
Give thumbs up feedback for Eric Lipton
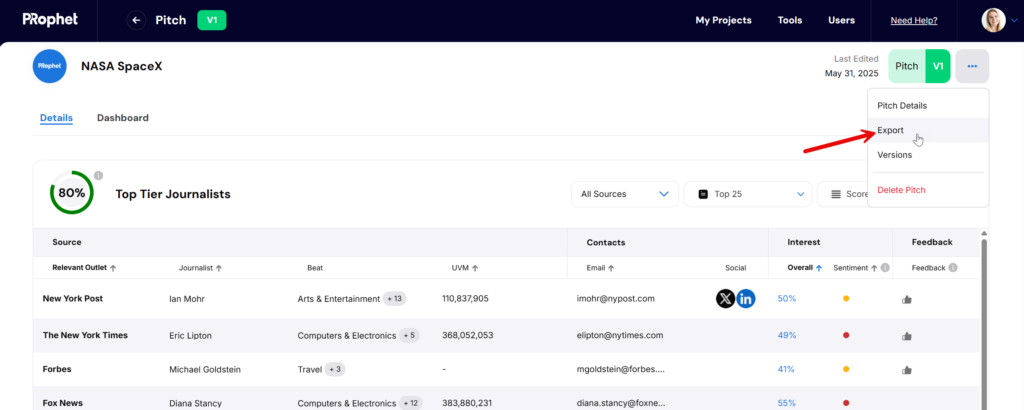point(906,336)
